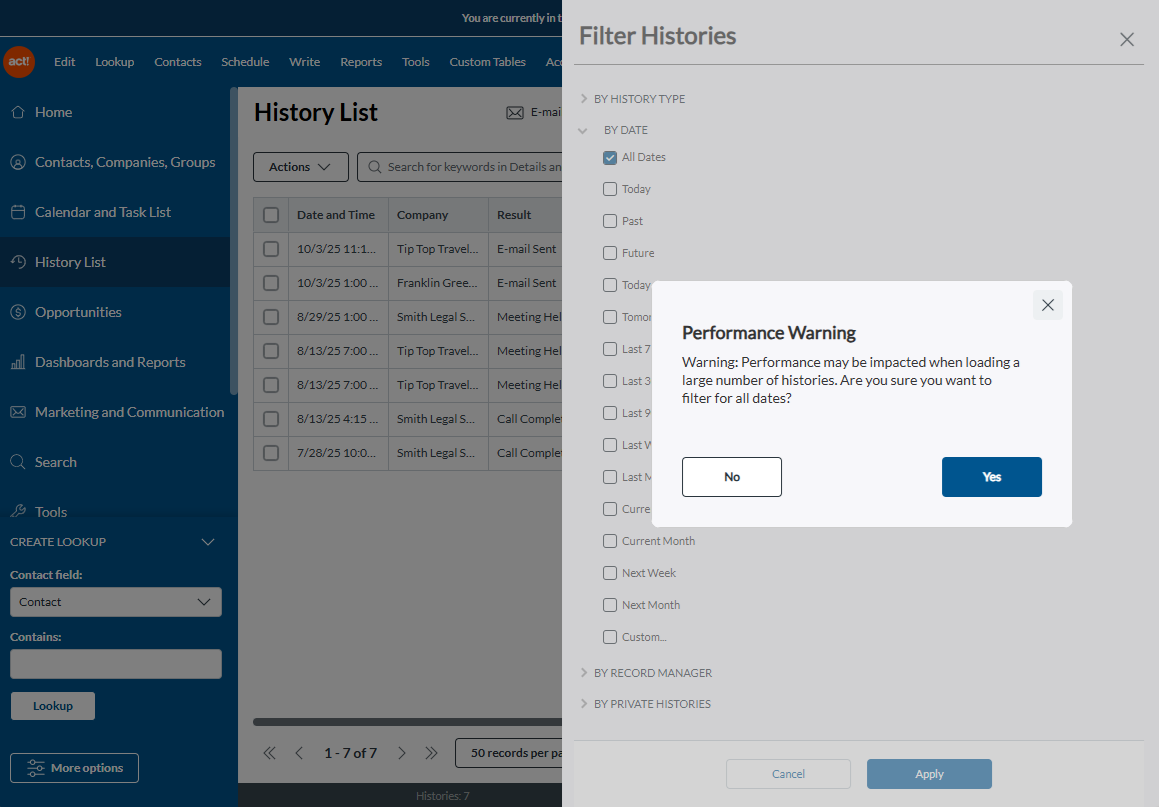Image resolution: width=1159 pixels, height=807 pixels.
Task: Click the horizontal scrollbar under the table
Action: [x=407, y=722]
